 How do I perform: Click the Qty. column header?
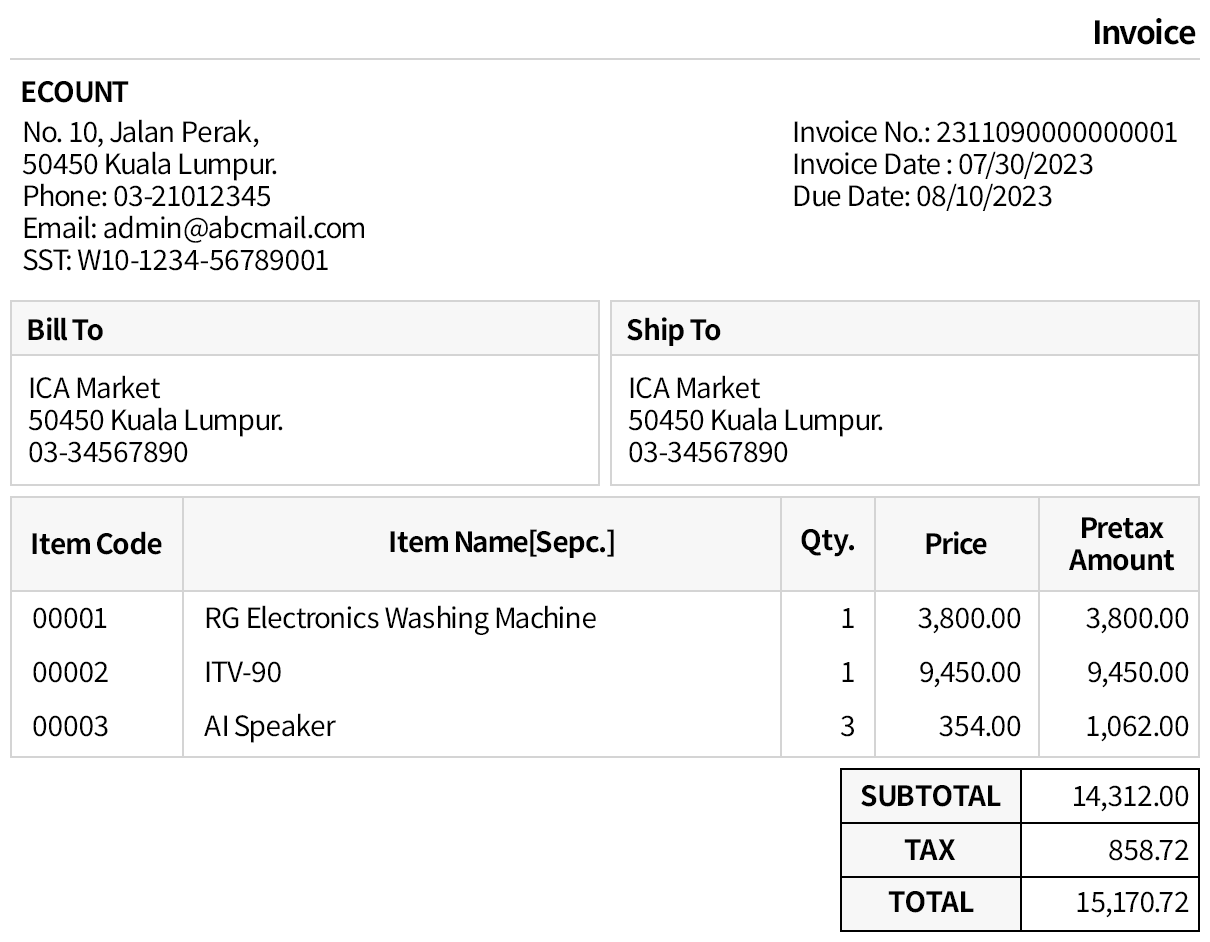[x=827, y=541]
